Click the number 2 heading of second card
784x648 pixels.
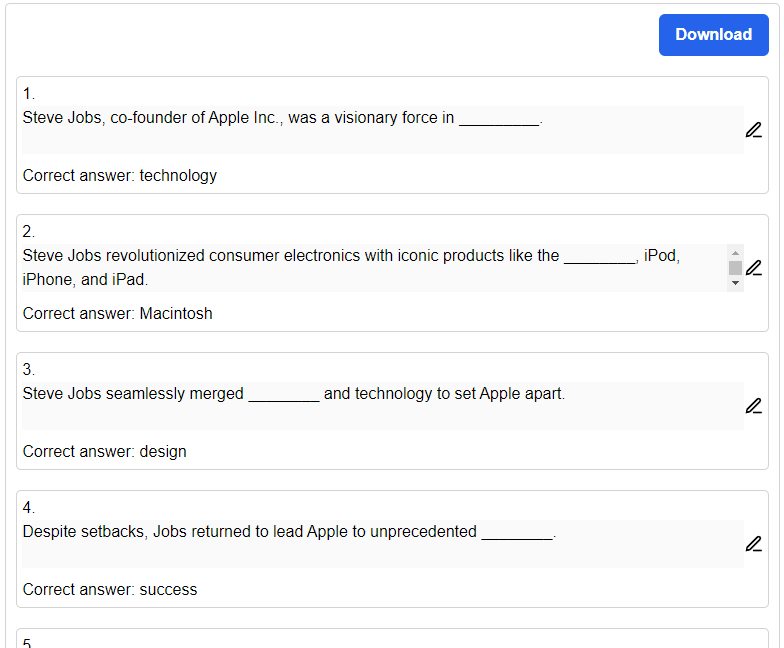(x=28, y=232)
